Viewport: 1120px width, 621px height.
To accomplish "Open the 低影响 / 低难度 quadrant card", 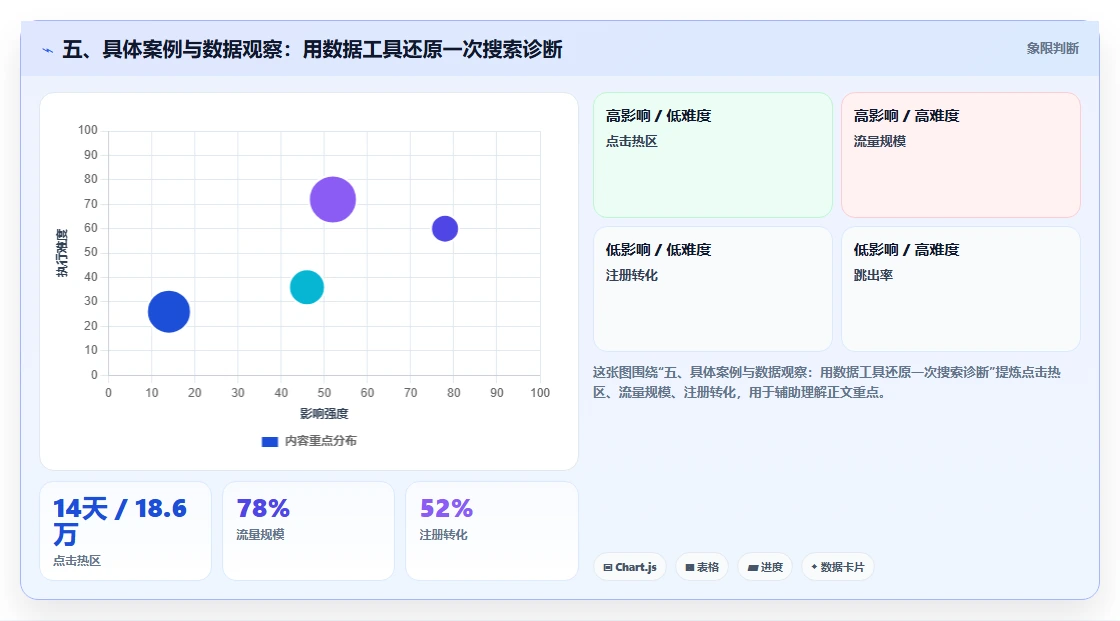I will [713, 289].
